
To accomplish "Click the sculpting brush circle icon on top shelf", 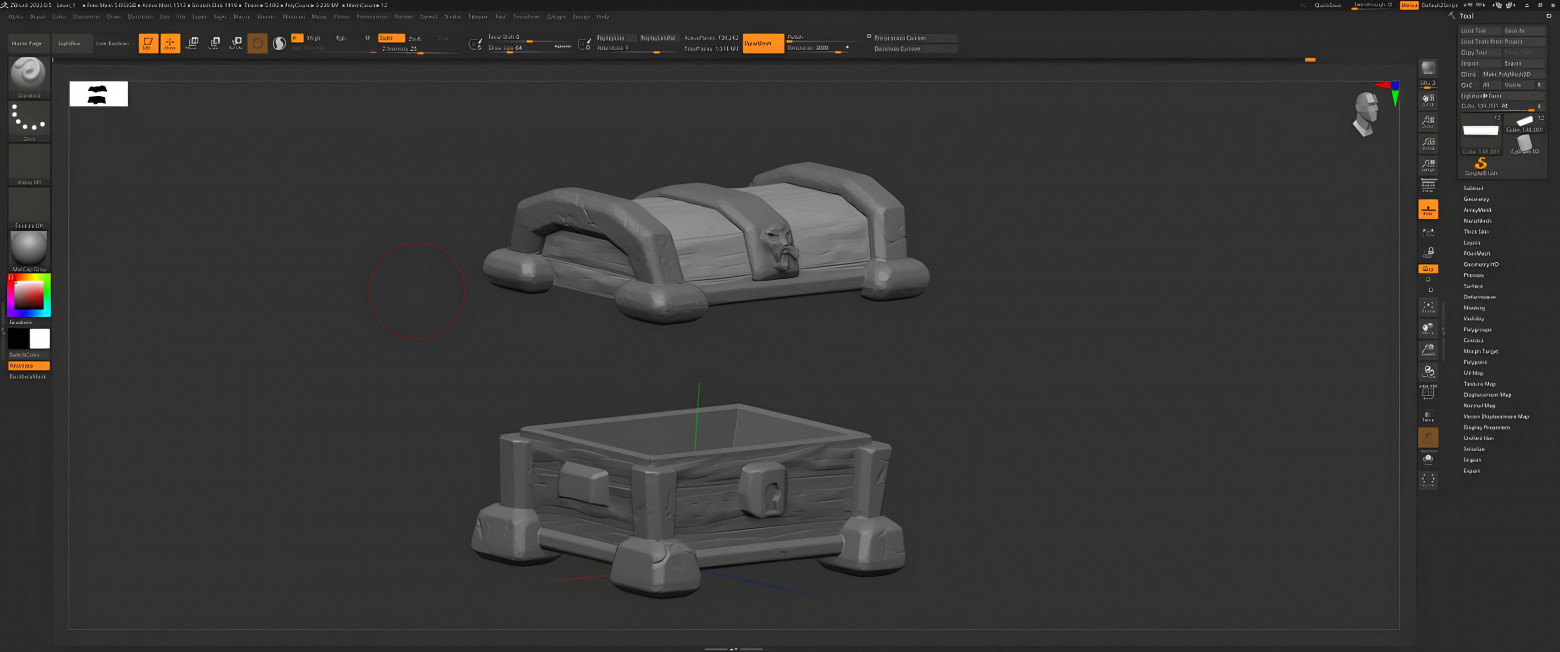I will click(258, 43).
